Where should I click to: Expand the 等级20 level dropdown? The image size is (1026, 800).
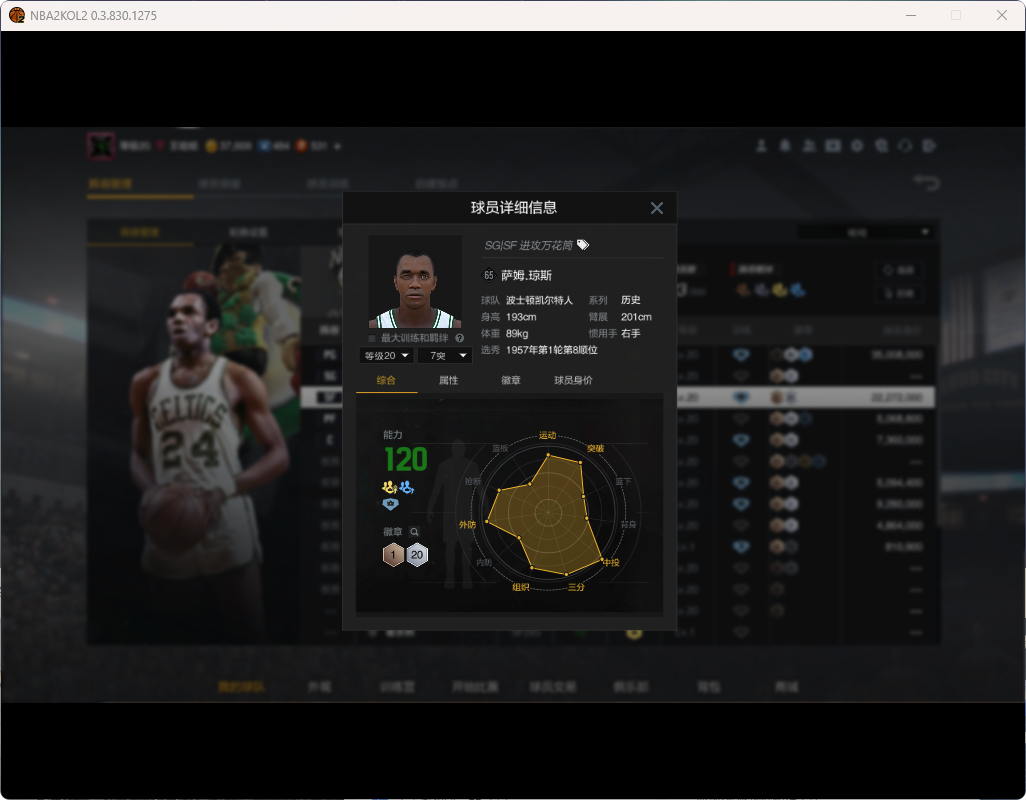pos(386,355)
